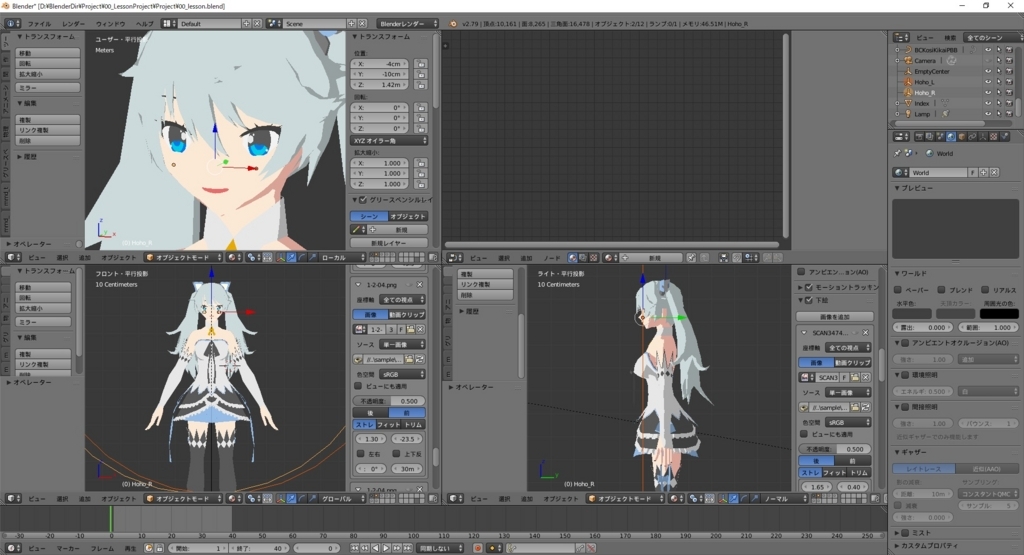Open the ウィンドウ menu
The image size is (1024, 555).
click(110, 24)
